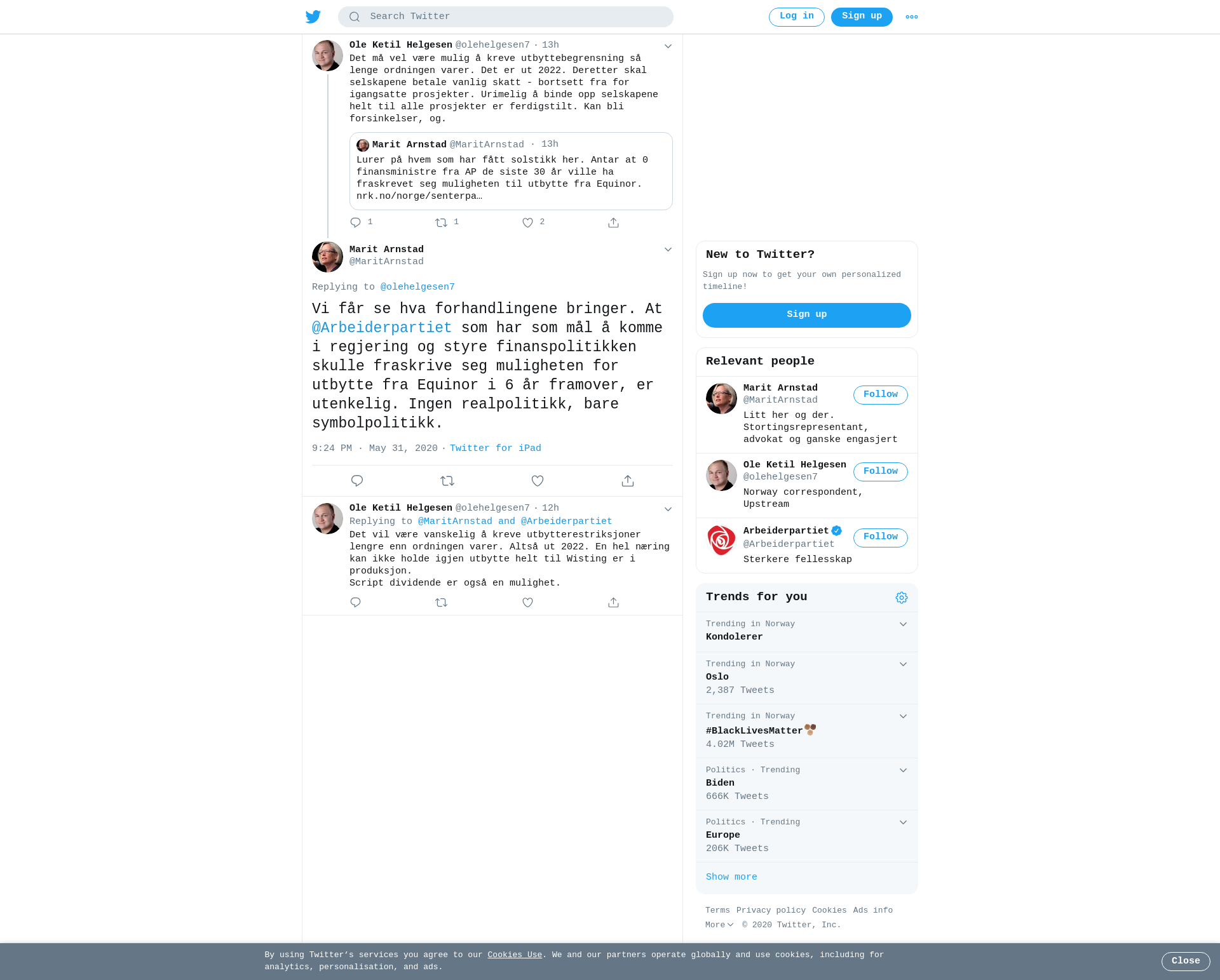
Task: Focus the Search Twitter field
Action: [x=506, y=17]
